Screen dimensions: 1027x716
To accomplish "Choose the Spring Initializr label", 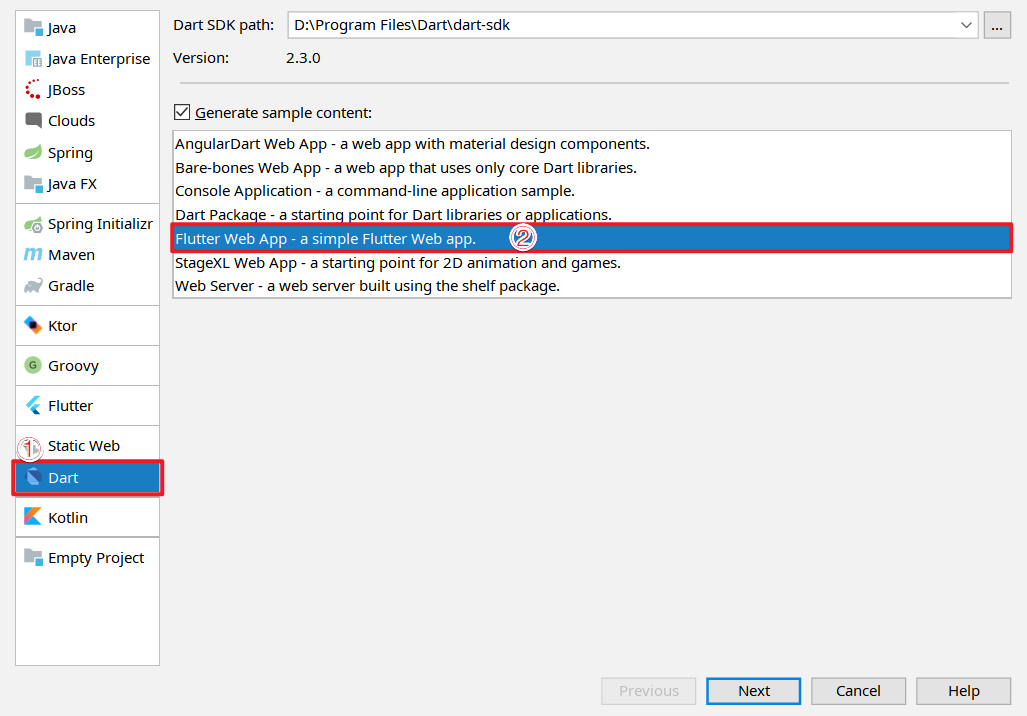I will (x=100, y=224).
